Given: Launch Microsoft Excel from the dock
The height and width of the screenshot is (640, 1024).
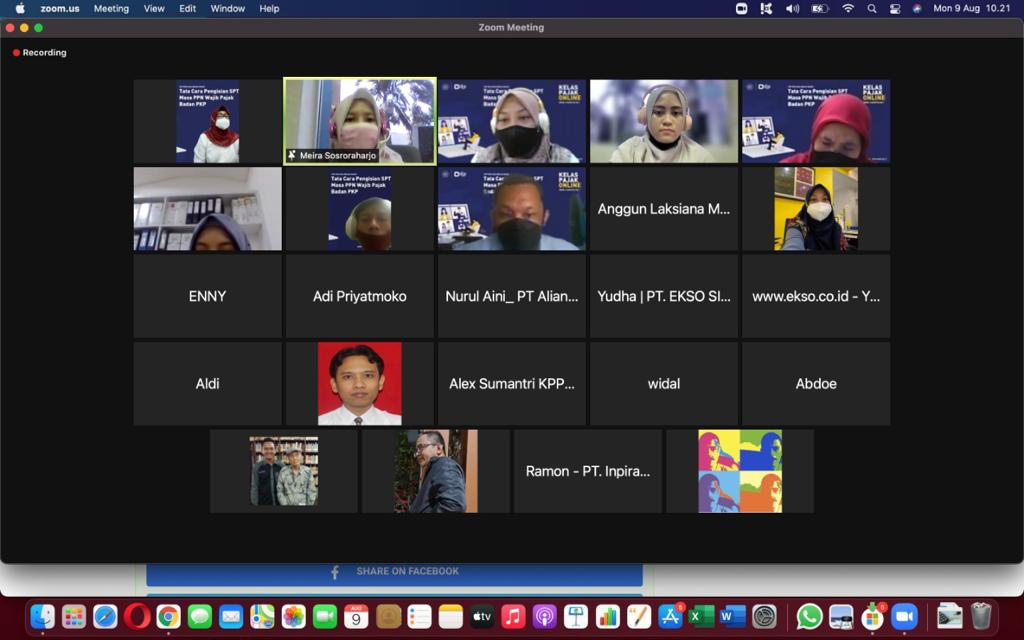Looking at the screenshot, I should pyautogui.click(x=701, y=617).
